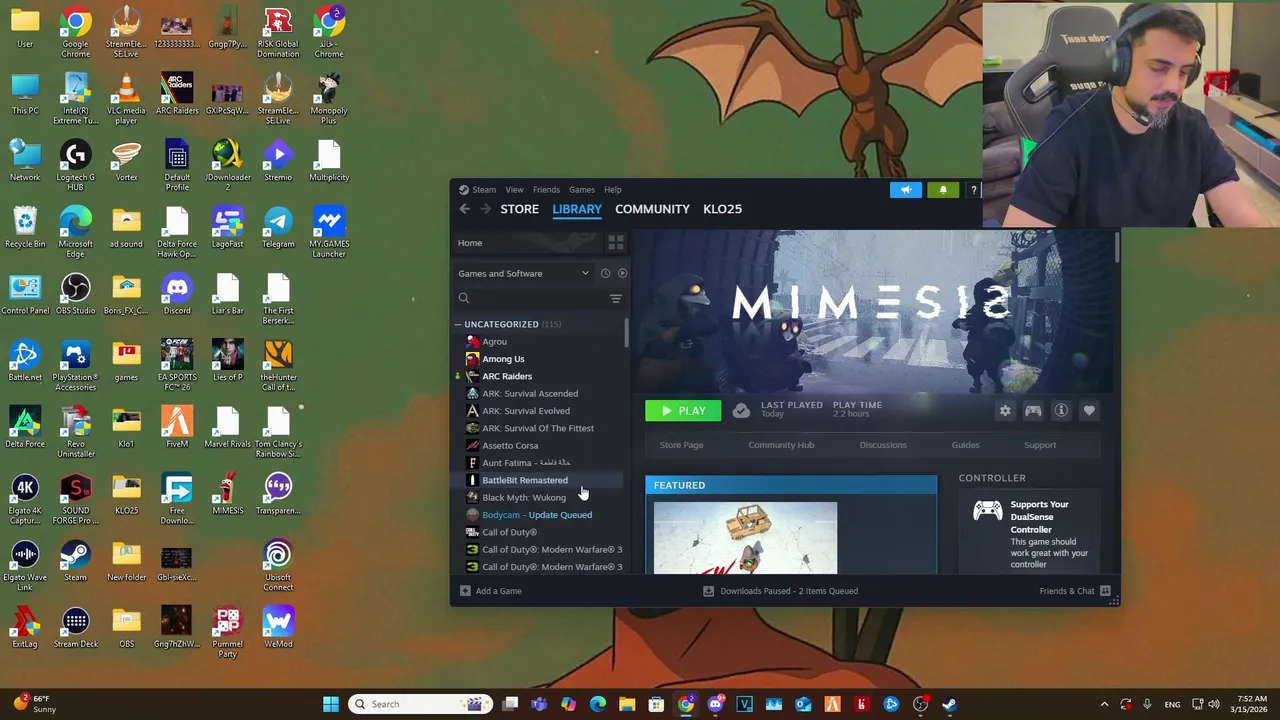Switch to the COMMUNITY tab
Viewport: 1280px width, 720px height.
[x=652, y=209]
